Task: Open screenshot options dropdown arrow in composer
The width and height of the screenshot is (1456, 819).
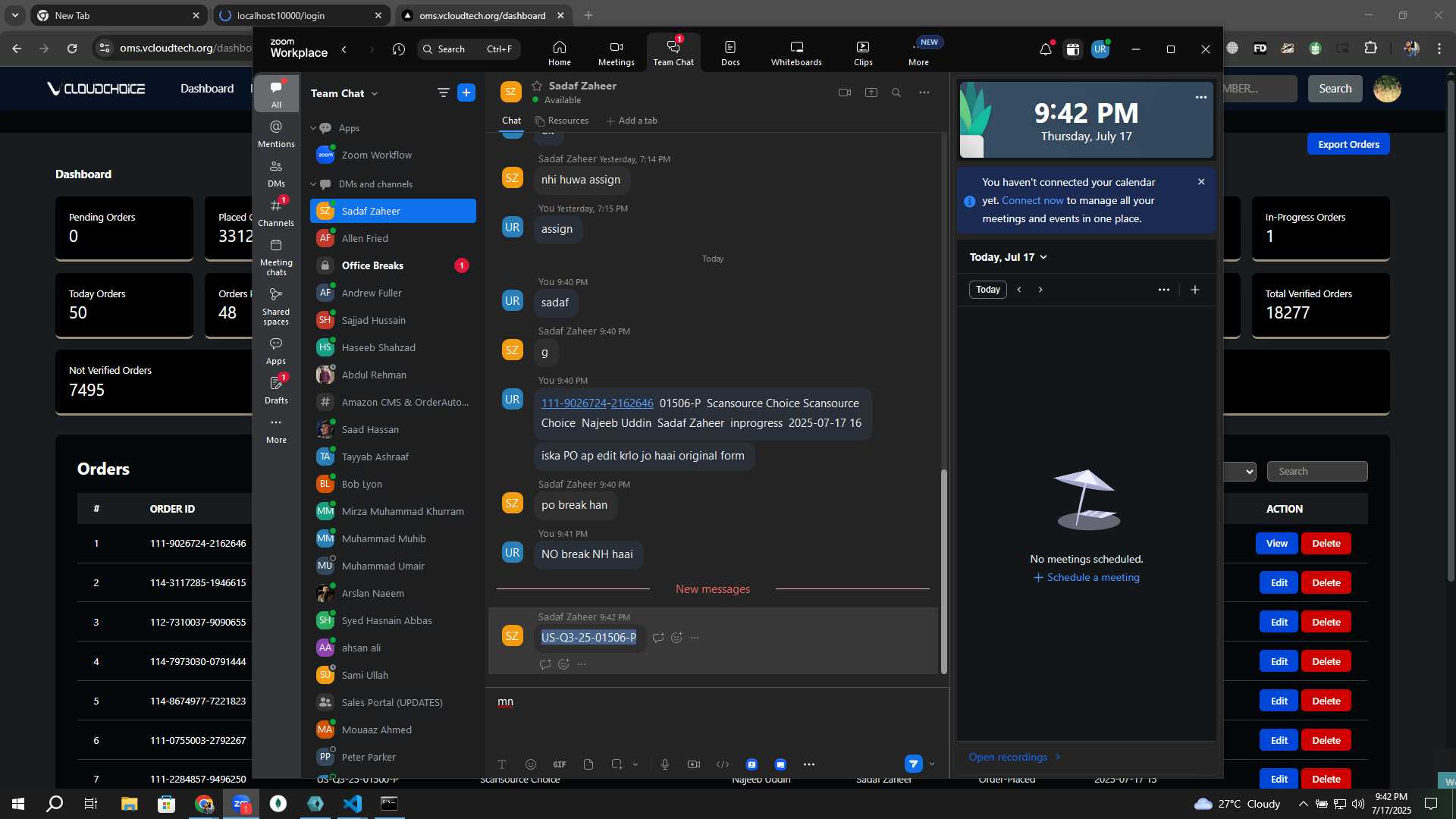Action: click(x=635, y=764)
